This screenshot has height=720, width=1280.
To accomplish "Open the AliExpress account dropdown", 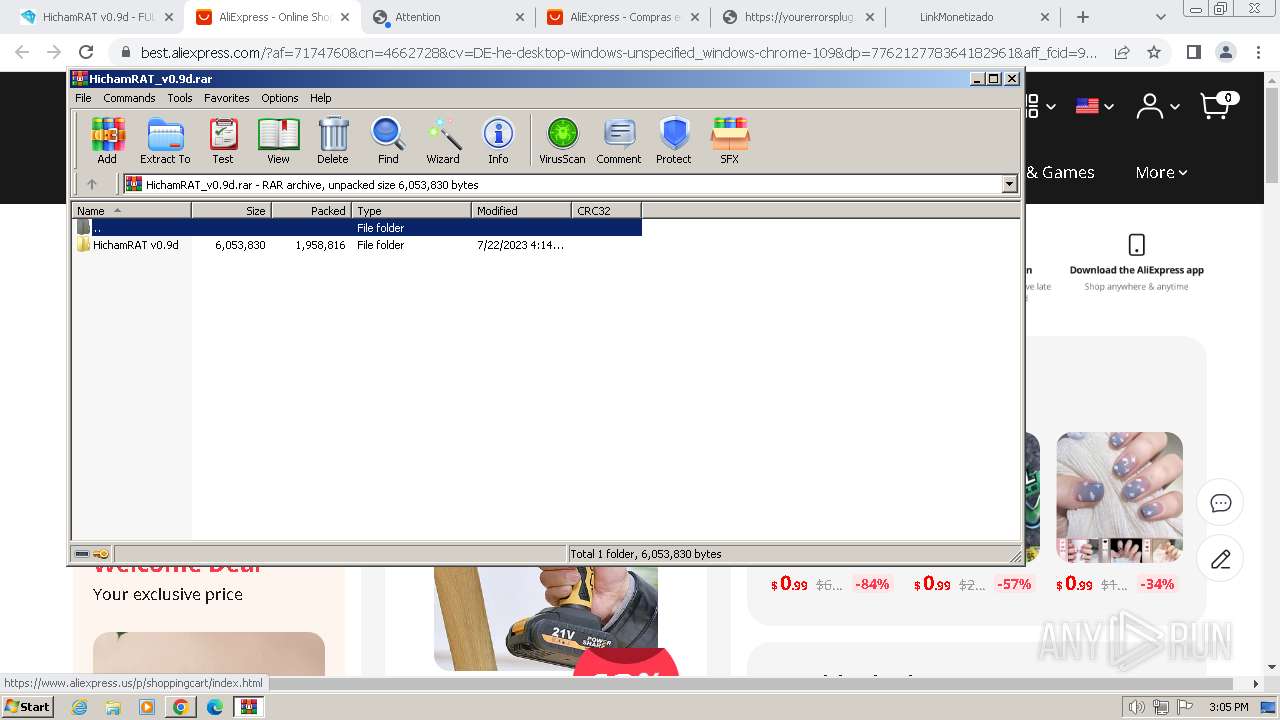I will [x=1158, y=106].
